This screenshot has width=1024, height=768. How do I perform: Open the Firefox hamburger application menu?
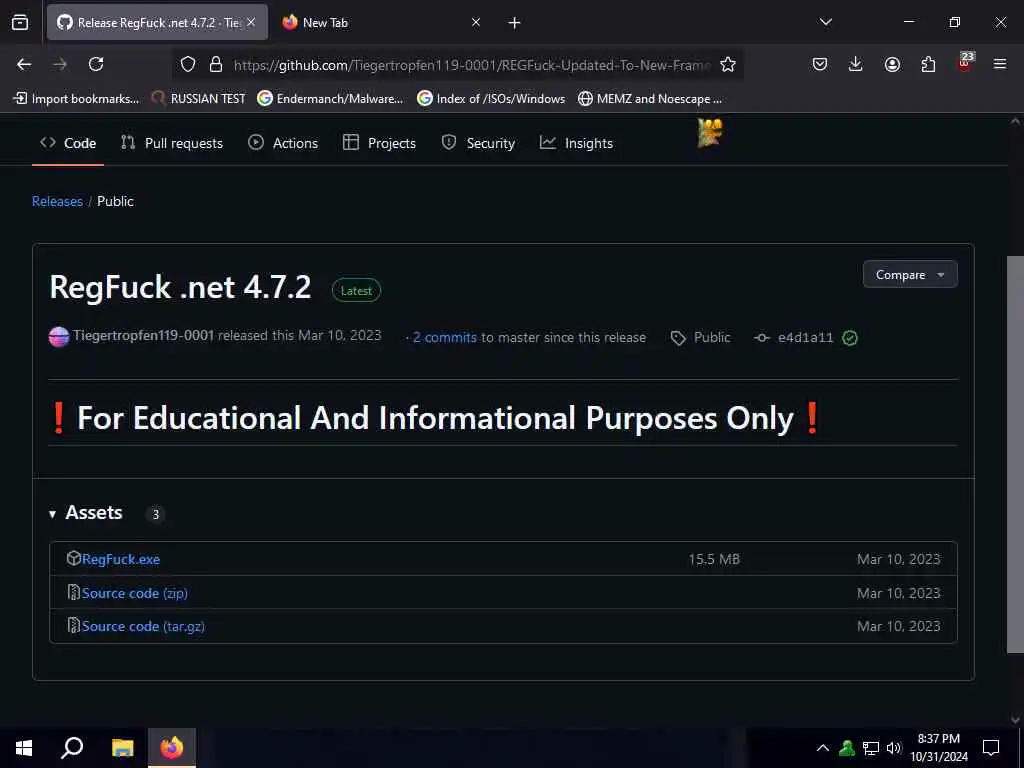click(1000, 64)
